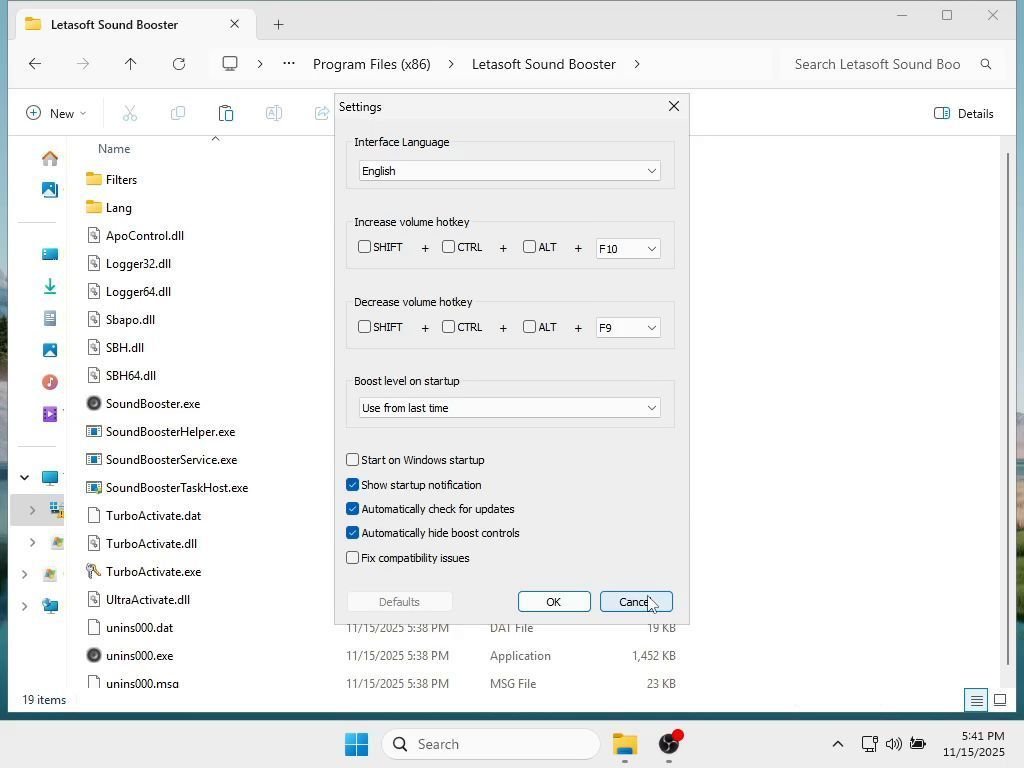The image size is (1024, 768).
Task: Go back with the back arrow
Action: click(35, 64)
